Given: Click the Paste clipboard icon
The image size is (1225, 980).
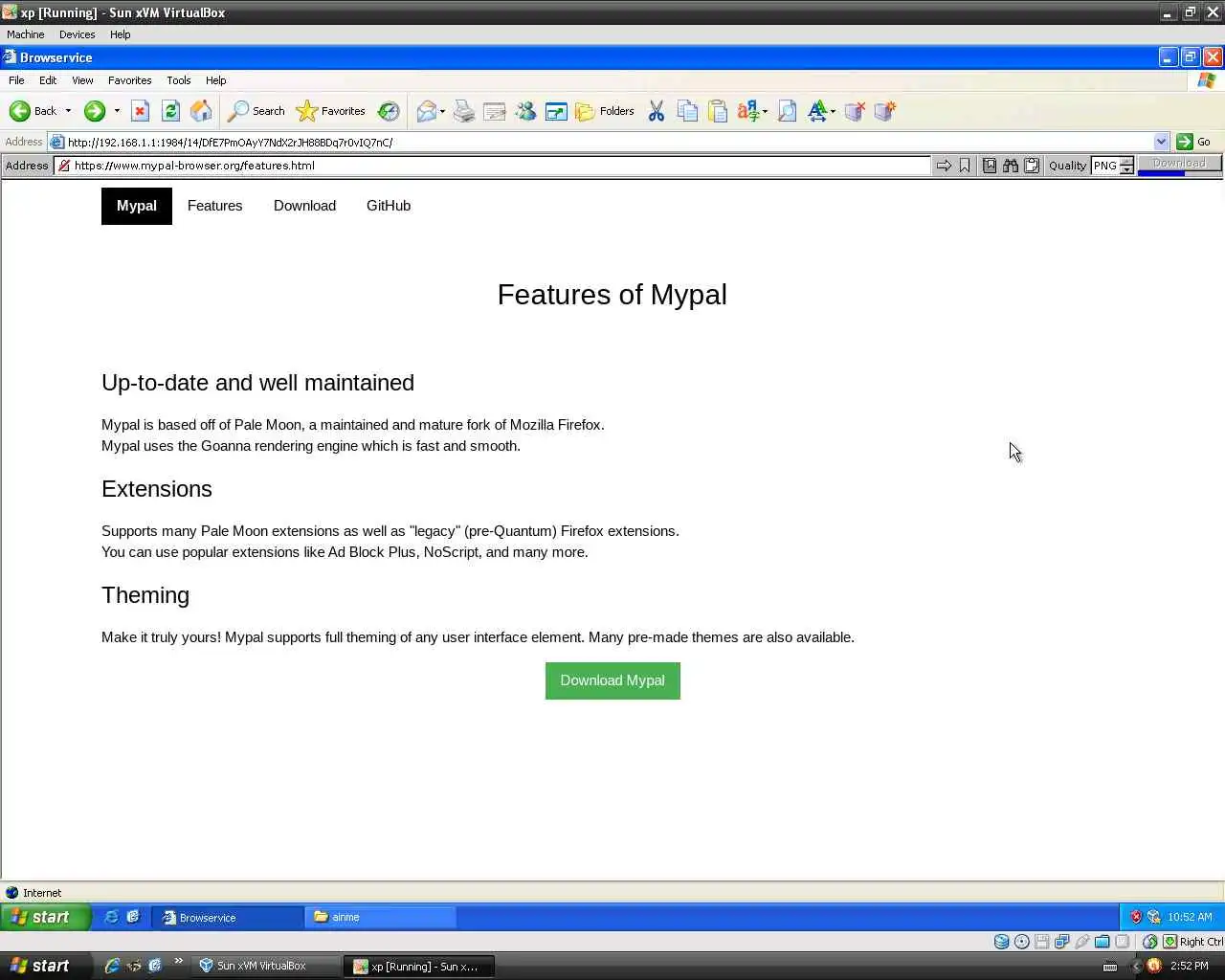Looking at the screenshot, I should click(718, 111).
